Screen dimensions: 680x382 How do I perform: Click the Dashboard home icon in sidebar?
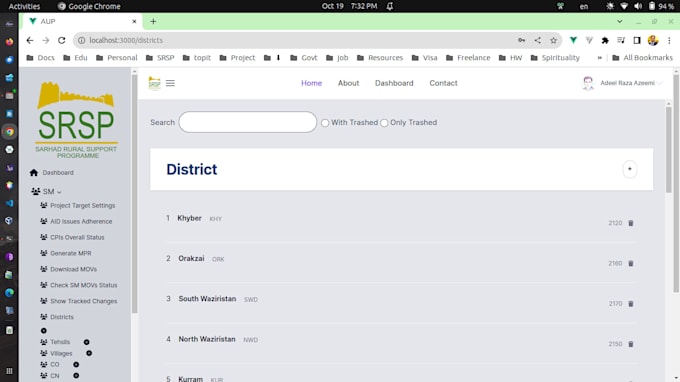click(x=34, y=173)
